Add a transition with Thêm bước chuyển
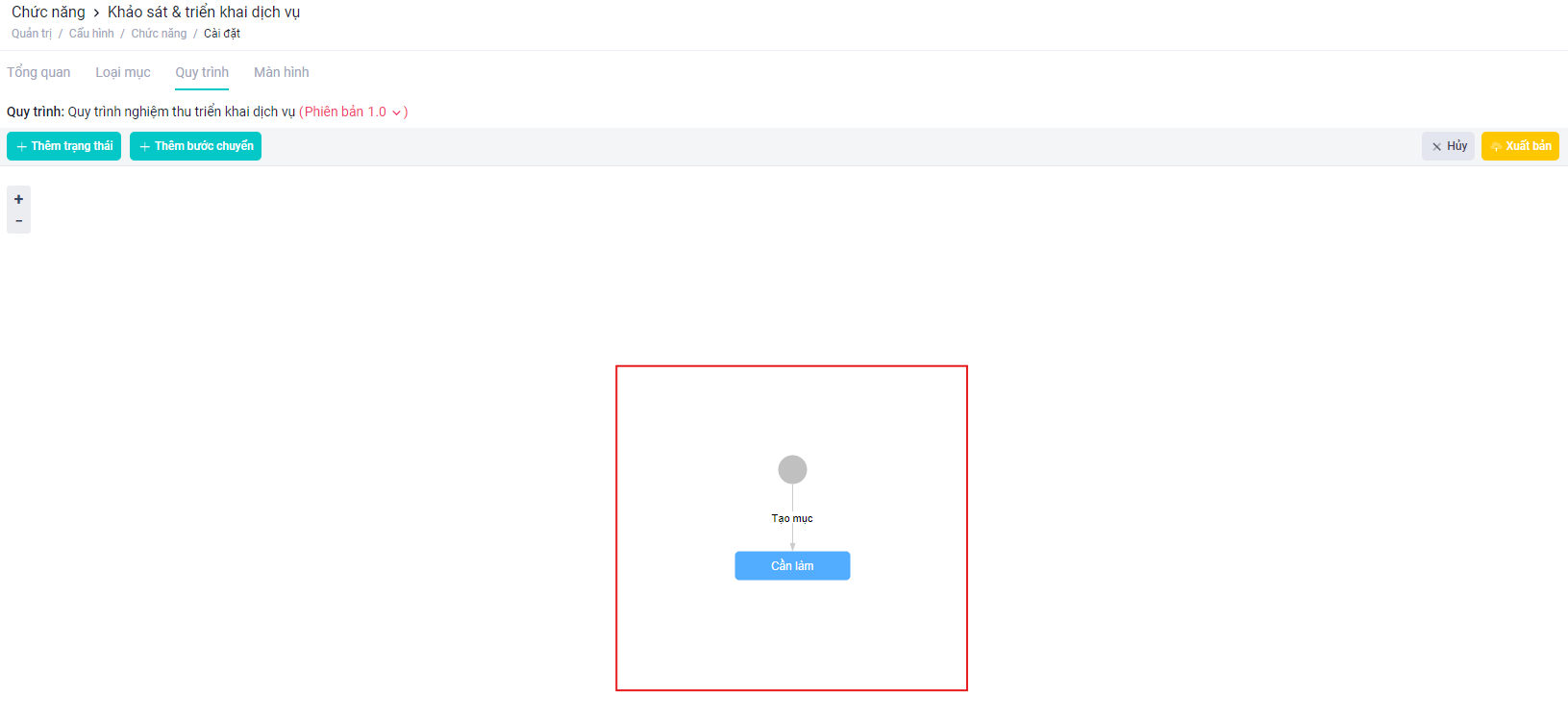The height and width of the screenshot is (721, 1568). pos(195,146)
